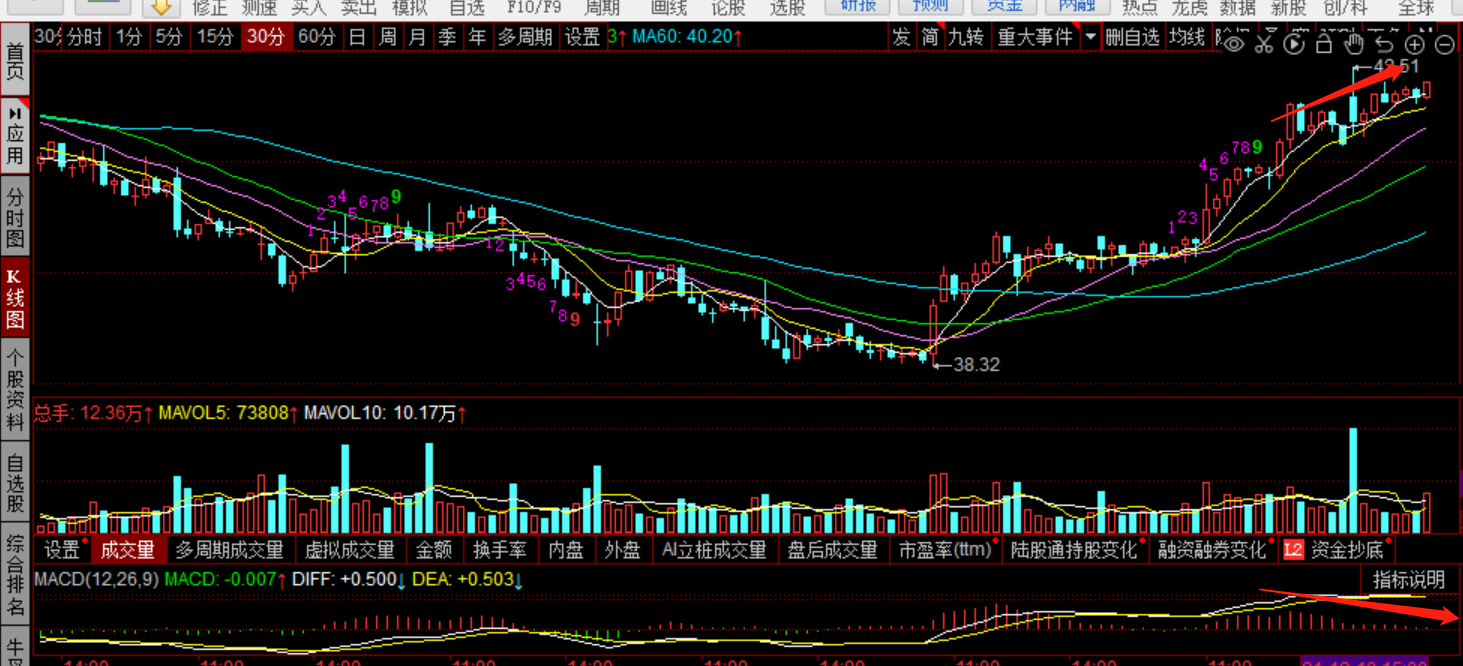Select the 5分 period tab
This screenshot has height=666, width=1463.
[169, 37]
